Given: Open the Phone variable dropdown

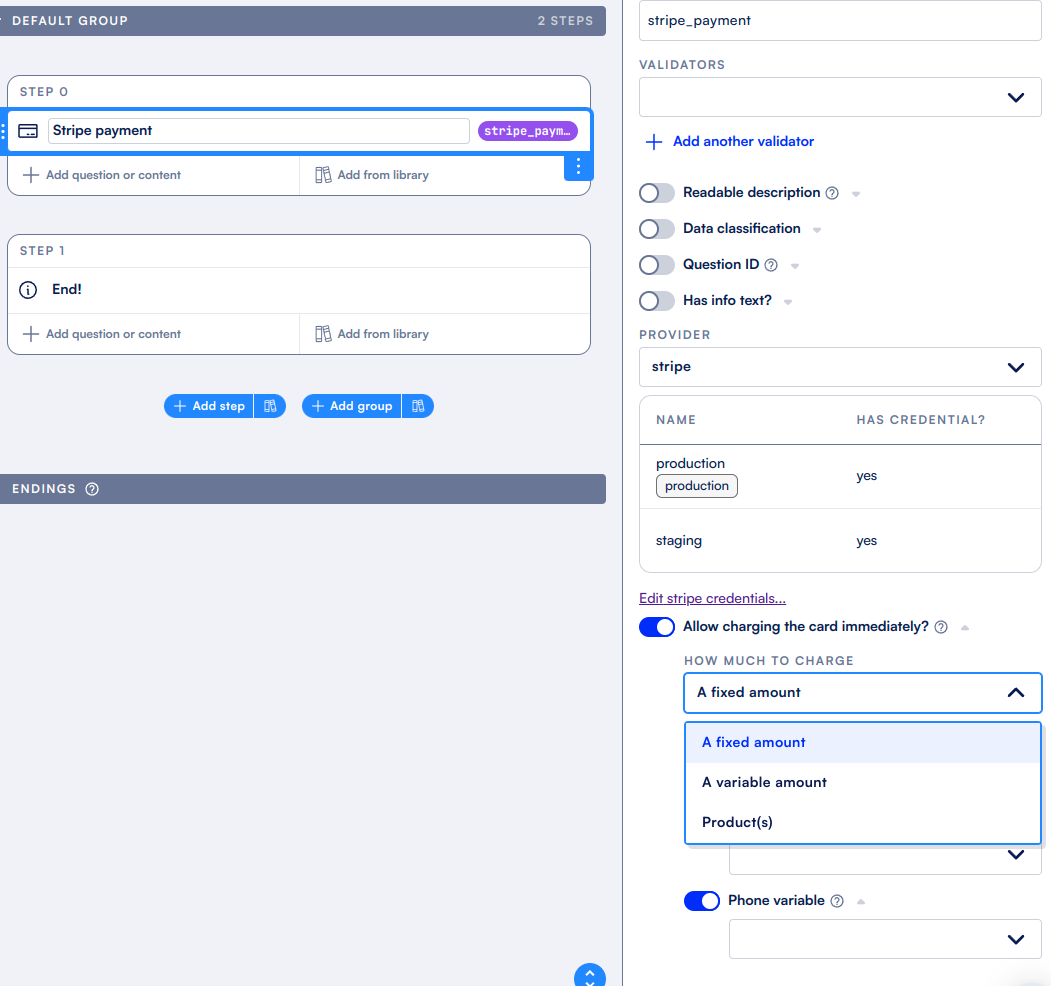Looking at the screenshot, I should pyautogui.click(x=885, y=939).
